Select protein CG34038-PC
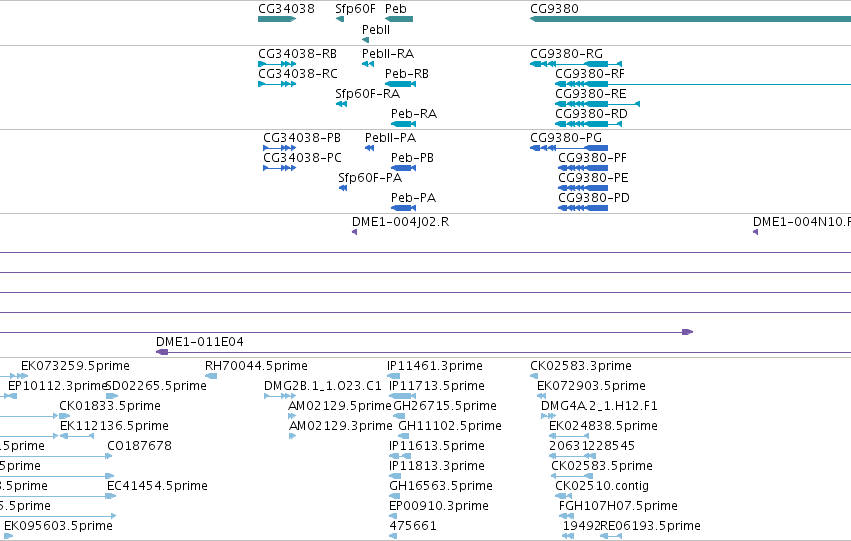This screenshot has width=851, height=541. click(x=280, y=168)
